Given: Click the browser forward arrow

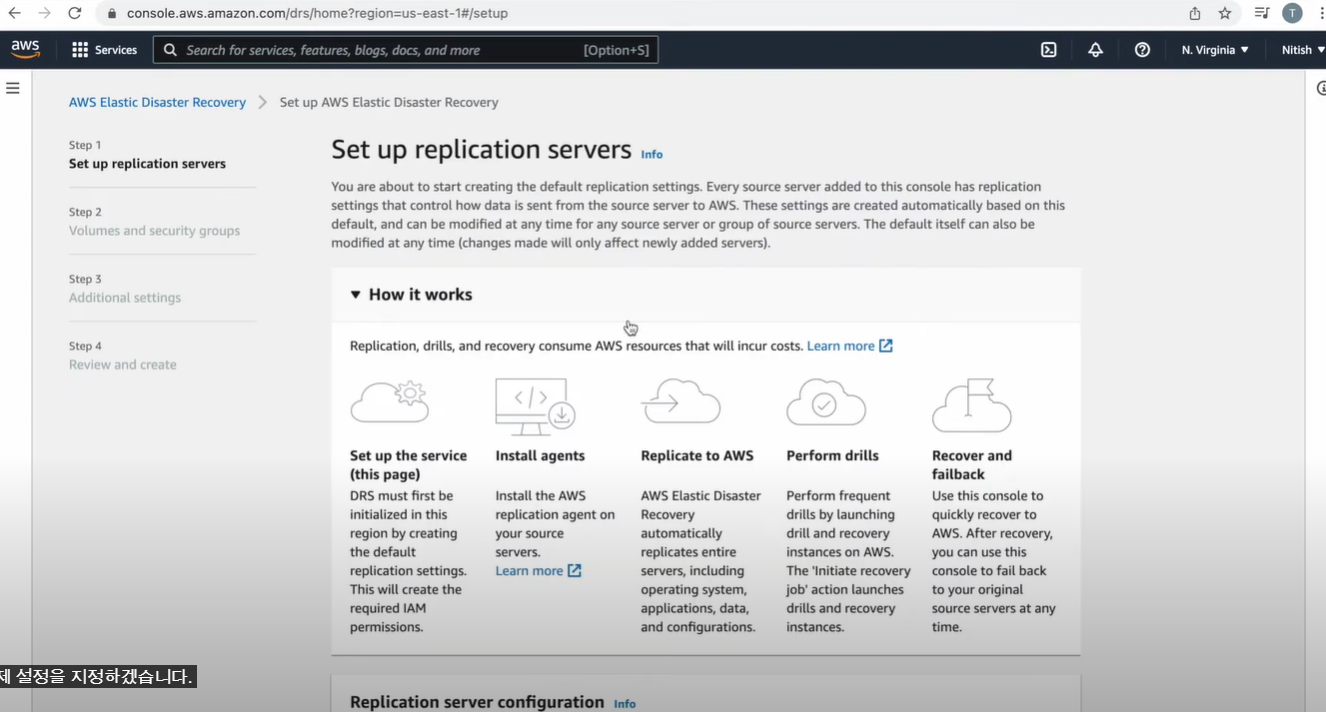Looking at the screenshot, I should 44,13.
